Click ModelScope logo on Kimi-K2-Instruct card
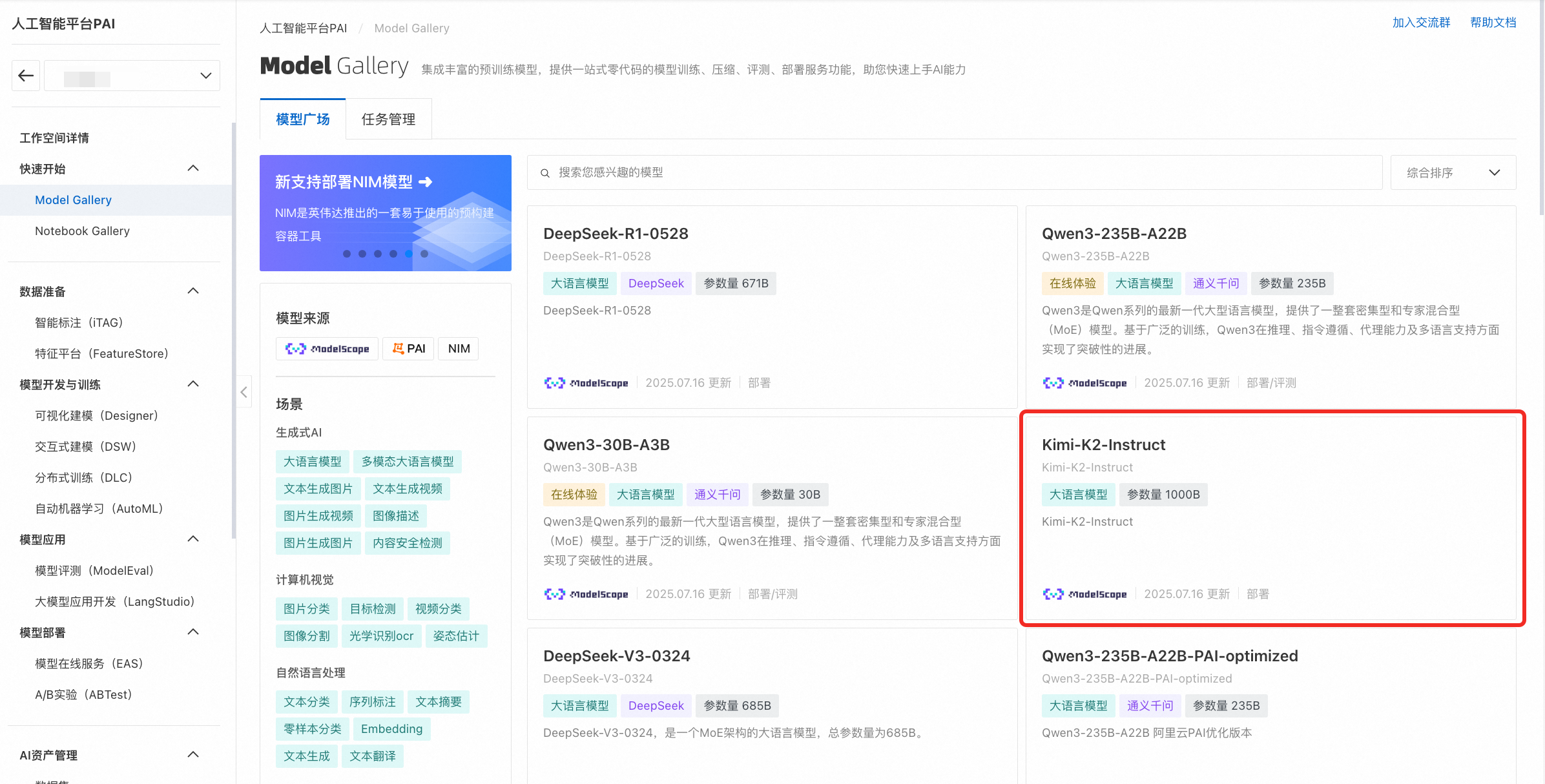 [x=1084, y=594]
